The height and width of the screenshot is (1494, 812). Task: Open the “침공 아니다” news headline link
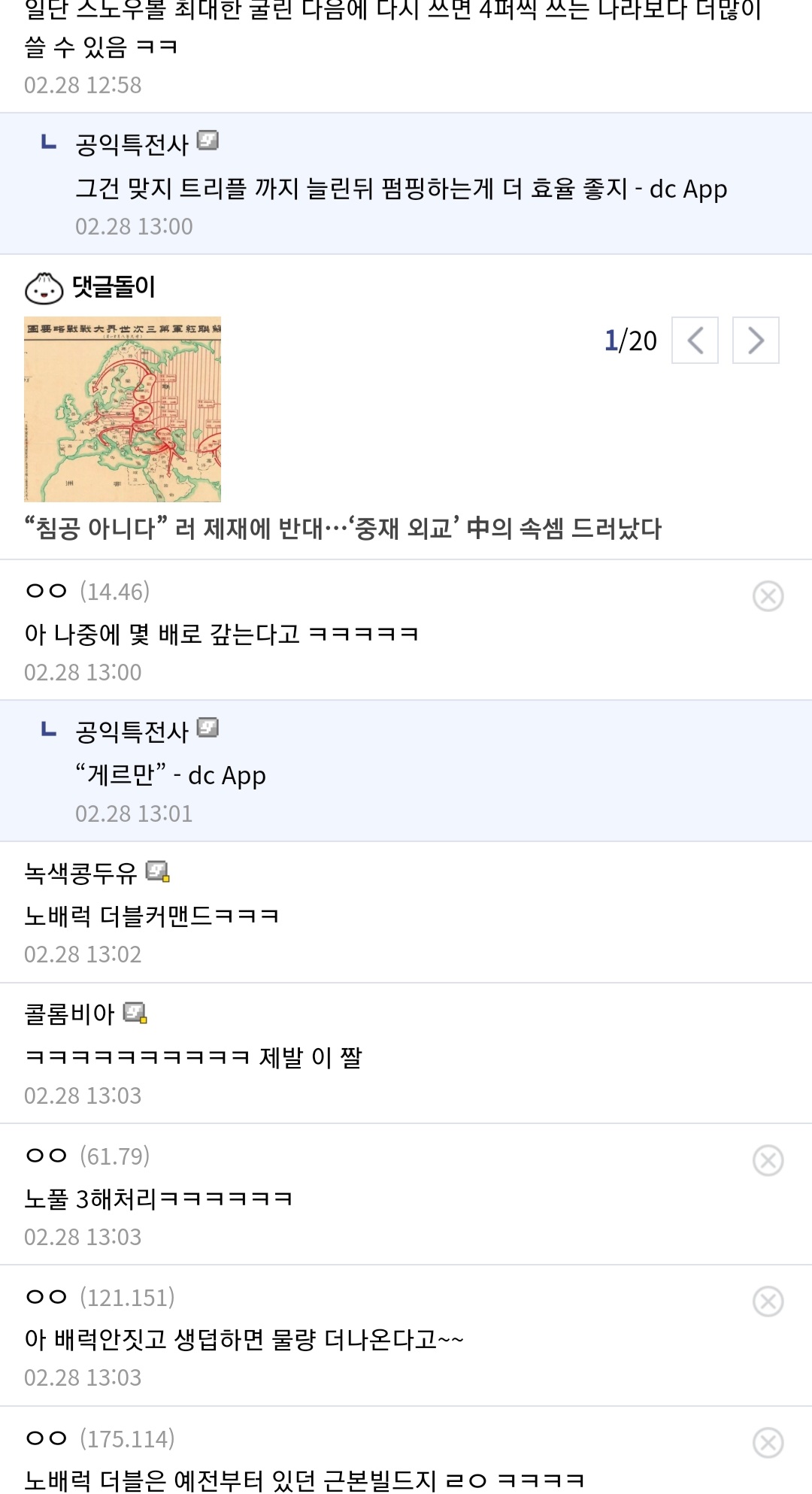tap(343, 529)
